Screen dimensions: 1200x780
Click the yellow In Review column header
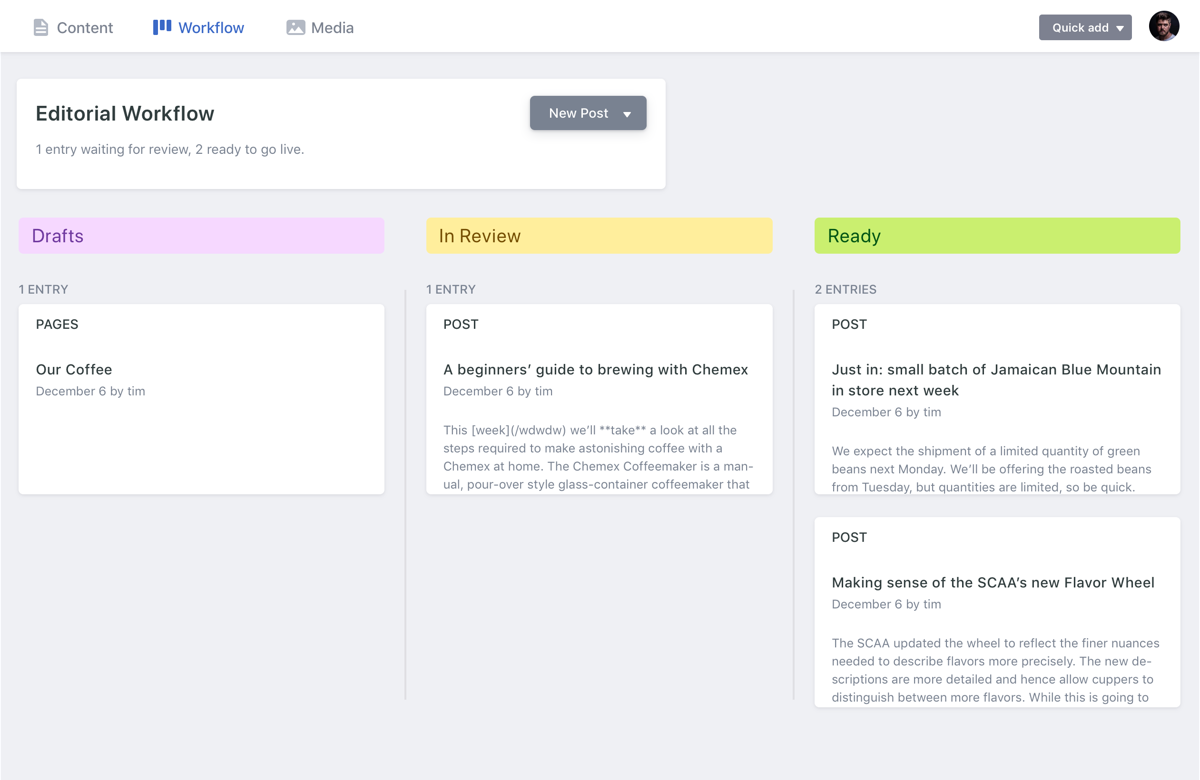[x=598, y=235]
